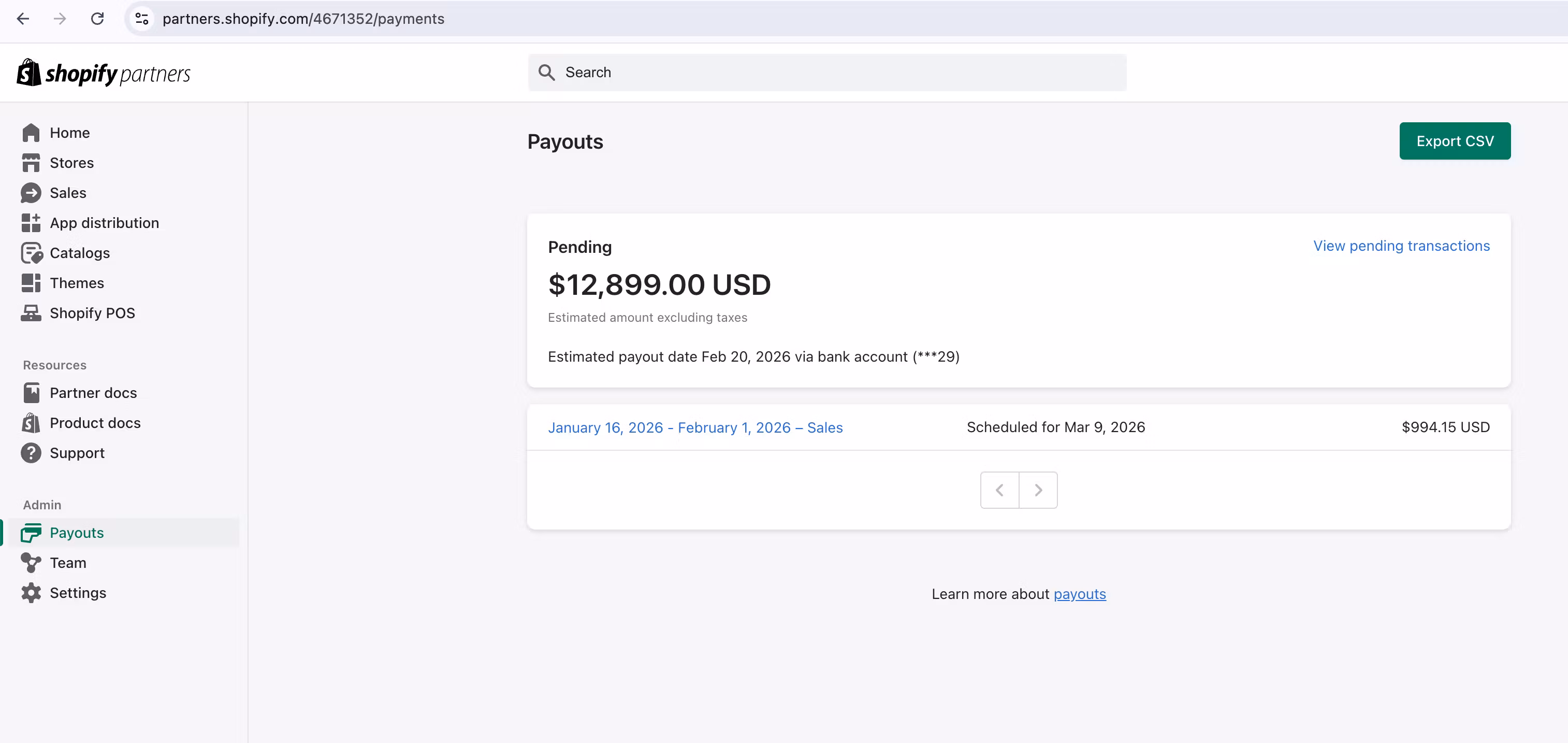The height and width of the screenshot is (743, 1568).
Task: Go to previous page of payouts
Action: pos(999,490)
